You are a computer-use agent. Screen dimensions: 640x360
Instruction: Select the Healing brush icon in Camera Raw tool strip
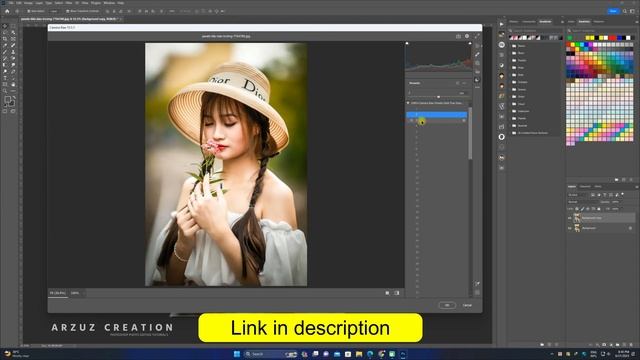(x=477, y=54)
